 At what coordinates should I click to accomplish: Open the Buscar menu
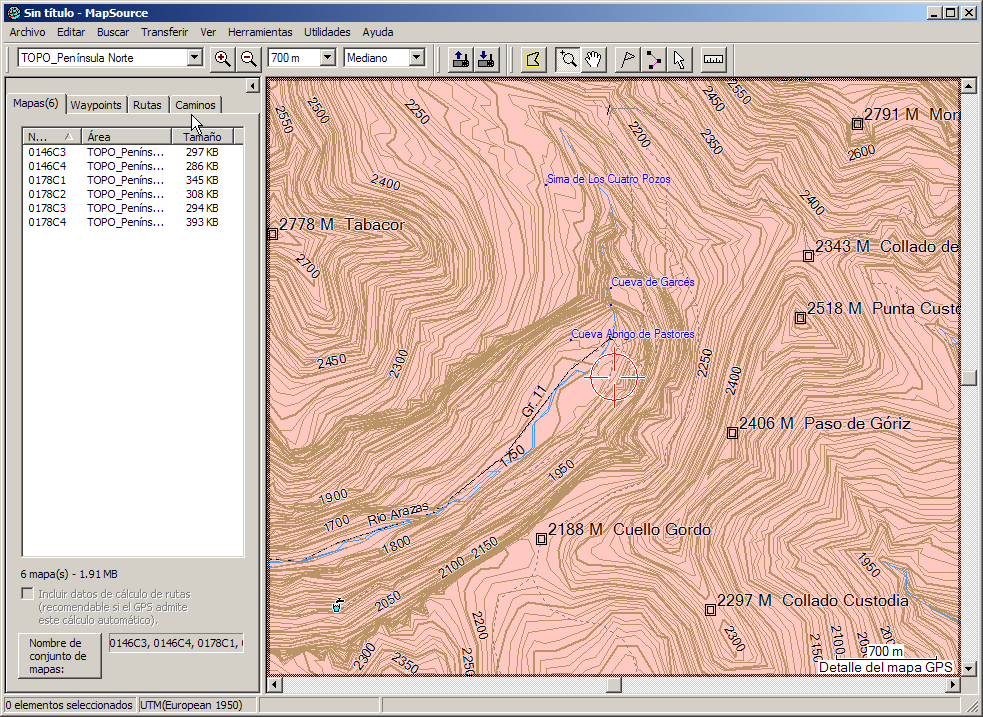point(113,32)
